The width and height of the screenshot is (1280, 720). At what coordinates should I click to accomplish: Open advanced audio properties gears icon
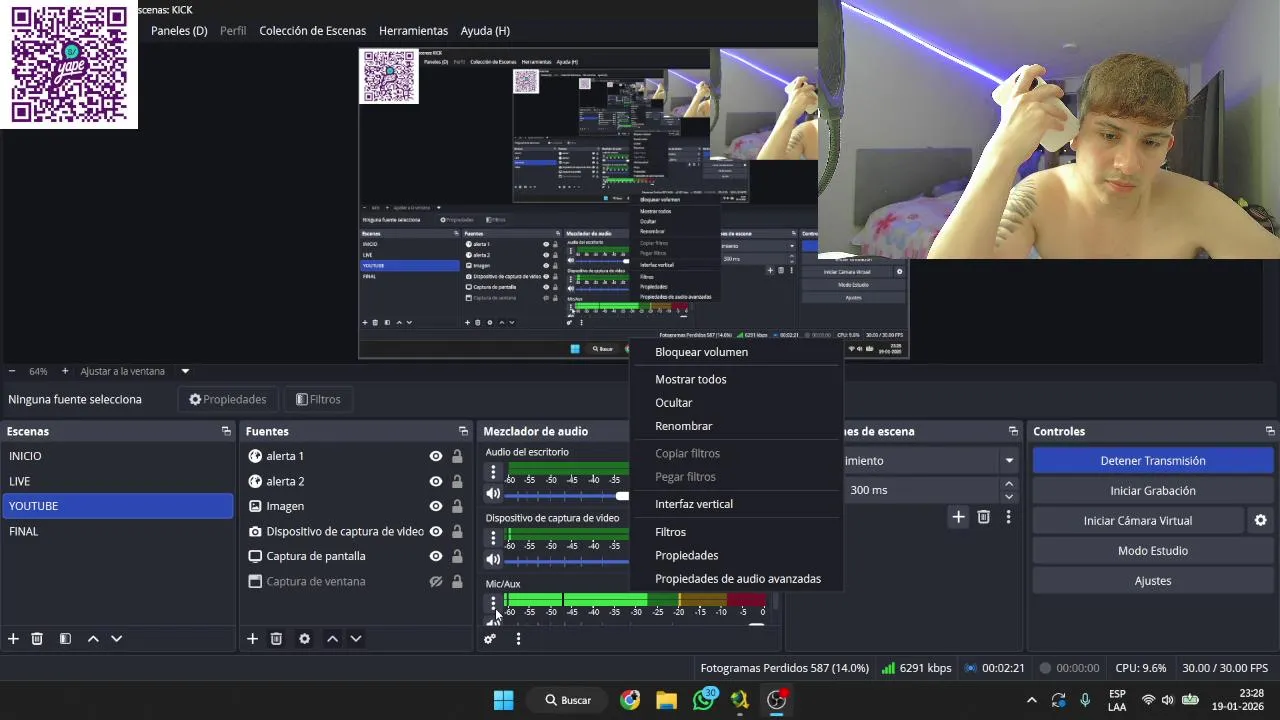tap(490, 639)
